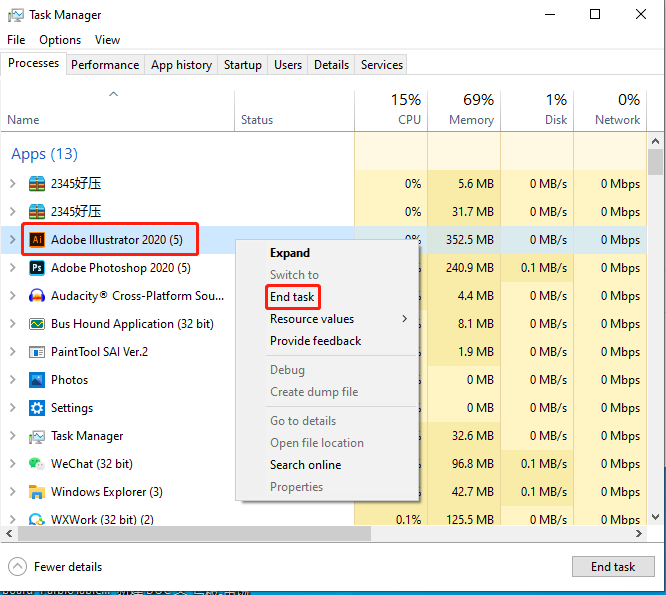The height and width of the screenshot is (595, 666).
Task: Sort by the Network column header
Action: point(610,110)
